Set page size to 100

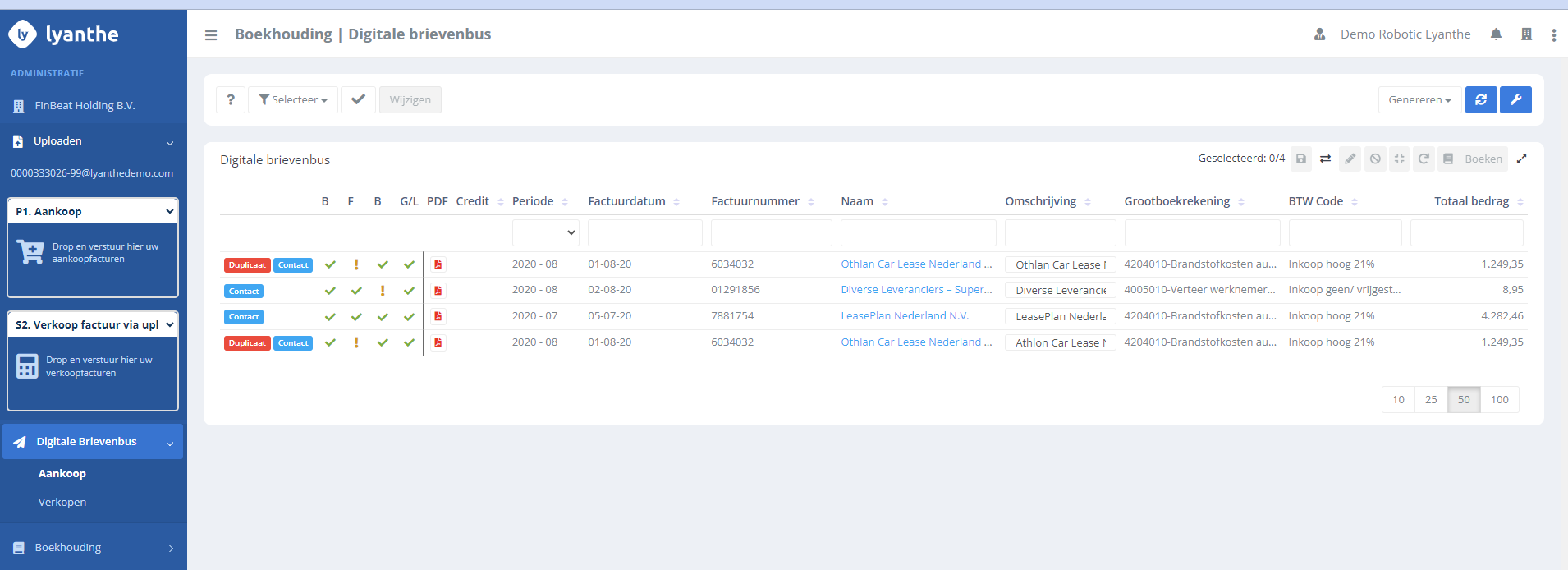[x=1499, y=400]
